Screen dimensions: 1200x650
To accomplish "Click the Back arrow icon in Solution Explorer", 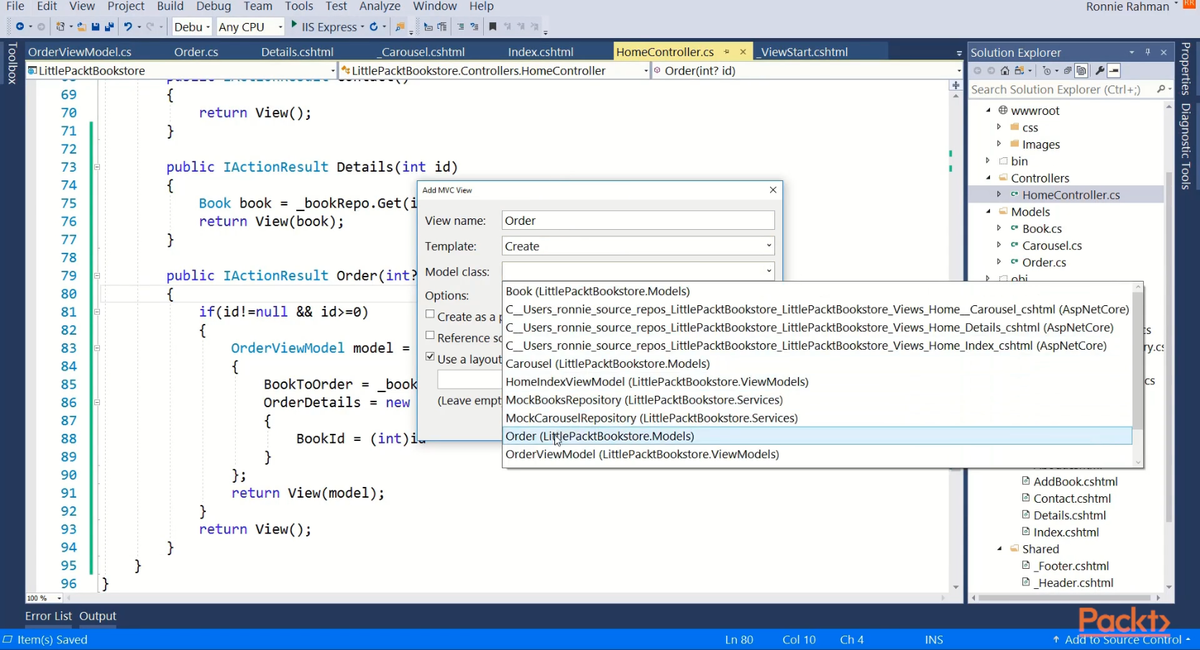I will [x=977, y=71].
